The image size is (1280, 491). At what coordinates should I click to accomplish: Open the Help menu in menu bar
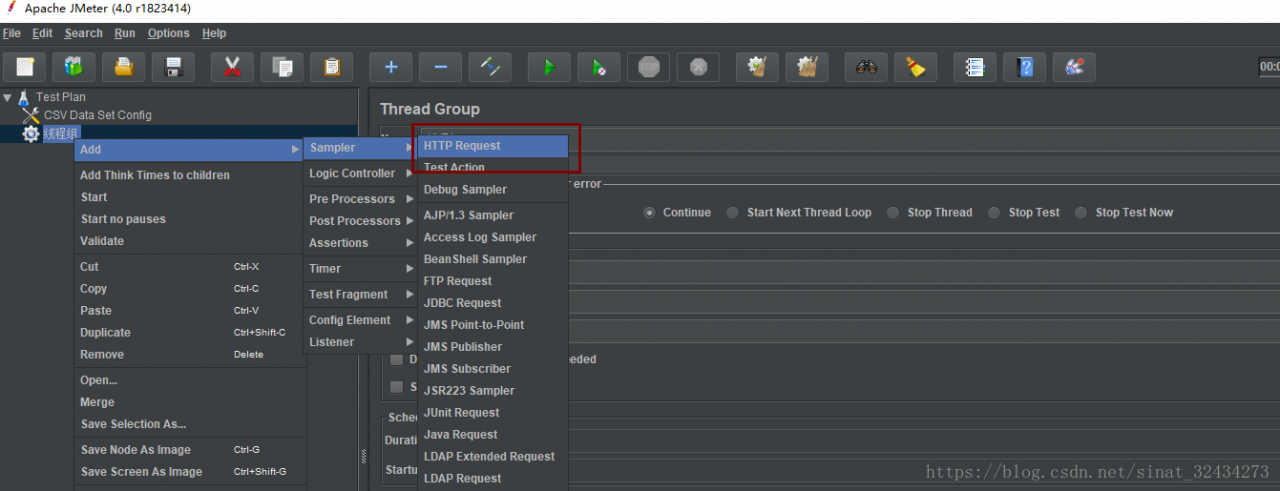[214, 33]
